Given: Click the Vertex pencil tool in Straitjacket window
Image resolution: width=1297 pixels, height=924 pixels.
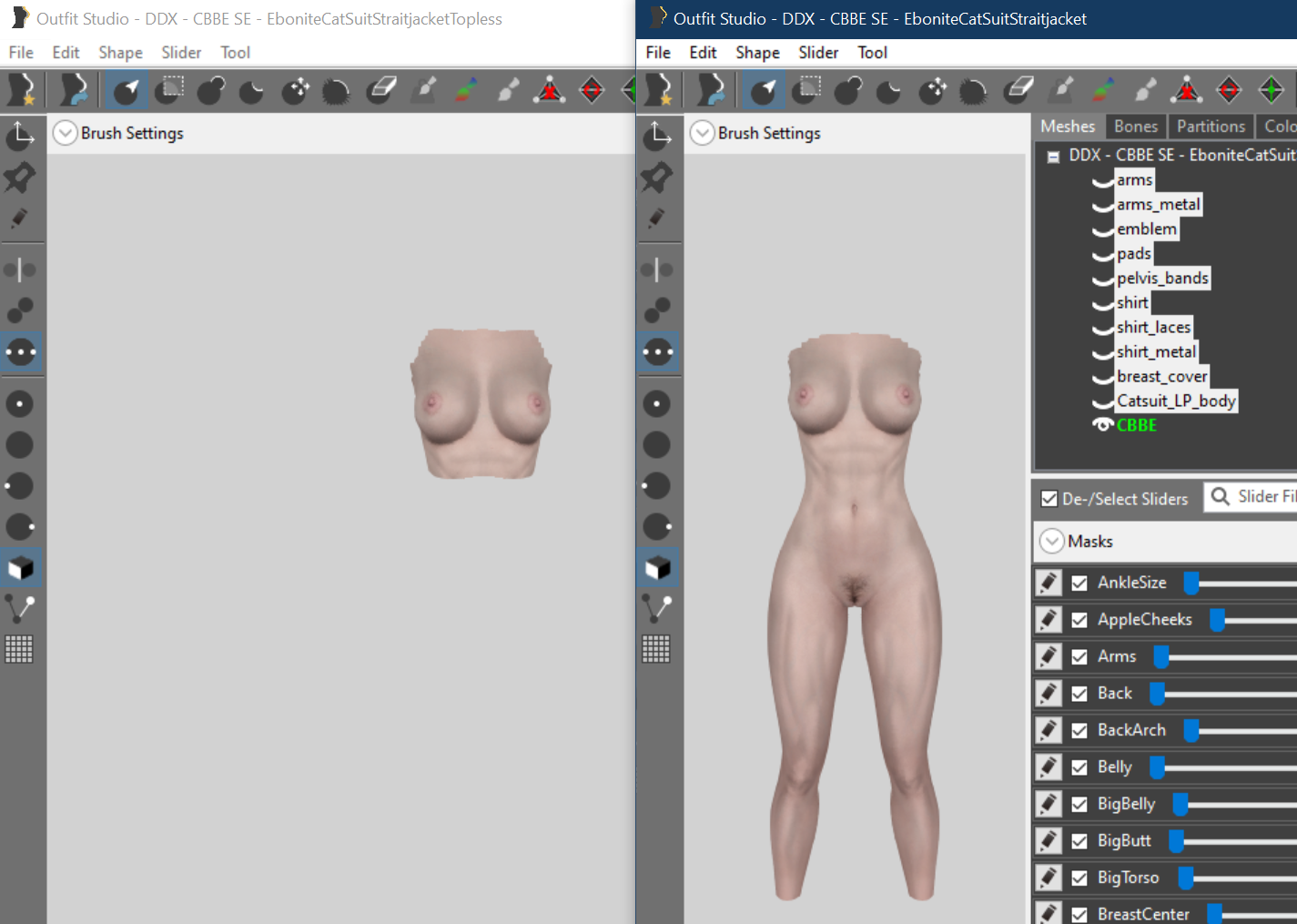Looking at the screenshot, I should [x=656, y=218].
